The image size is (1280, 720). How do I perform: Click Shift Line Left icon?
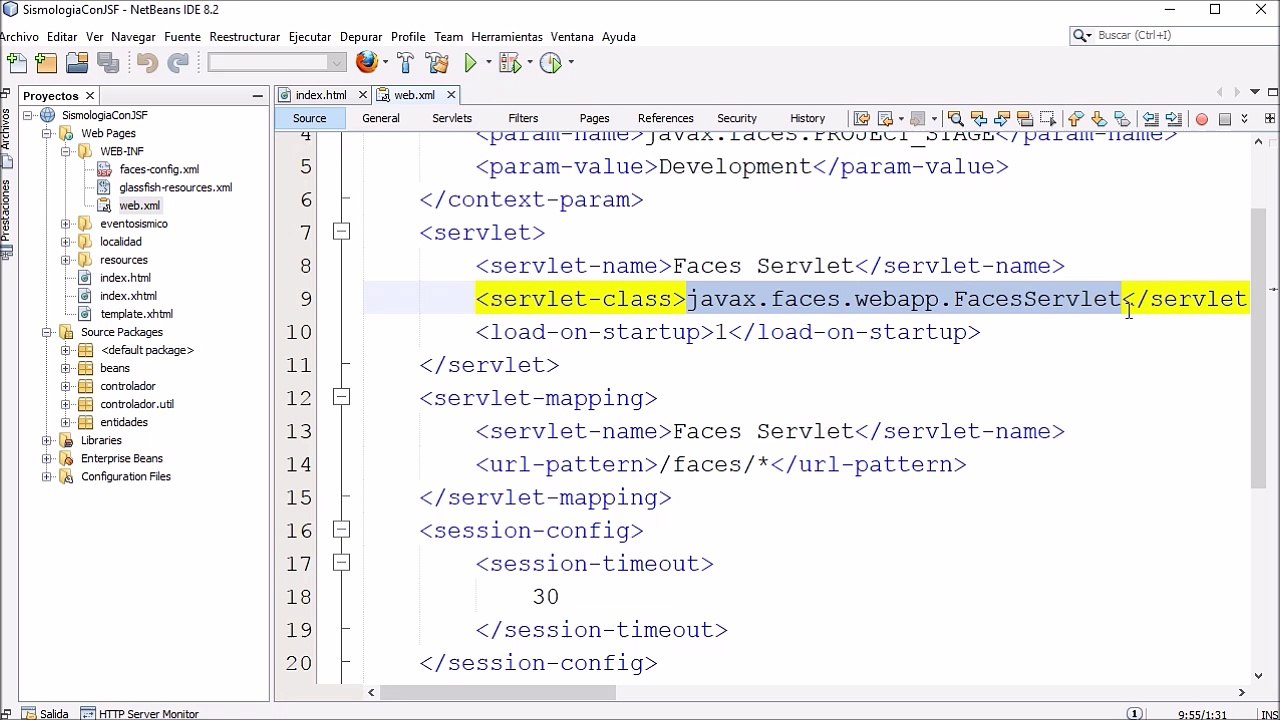1150,118
